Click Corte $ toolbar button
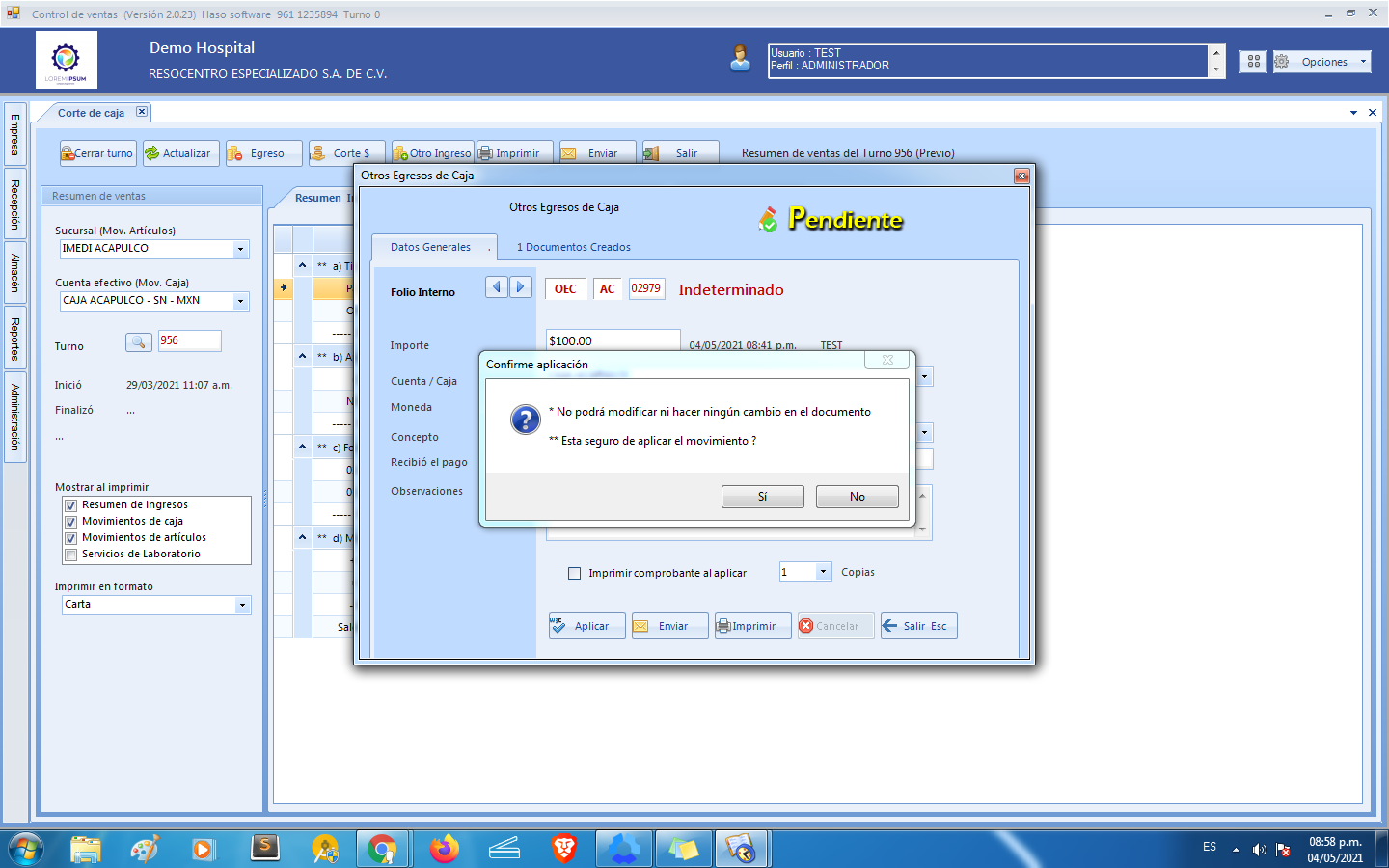Viewport: 1389px width, 868px height. coord(346,153)
